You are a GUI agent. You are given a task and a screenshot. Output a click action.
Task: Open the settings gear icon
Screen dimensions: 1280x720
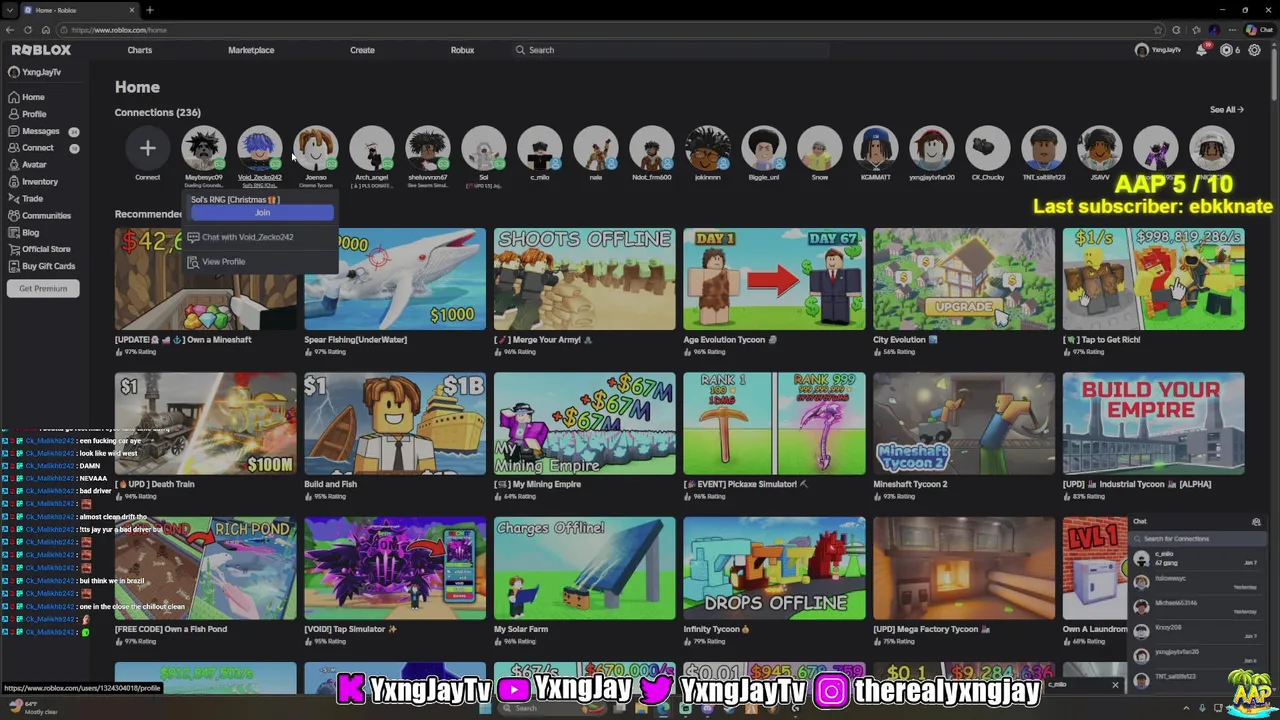(x=1254, y=50)
